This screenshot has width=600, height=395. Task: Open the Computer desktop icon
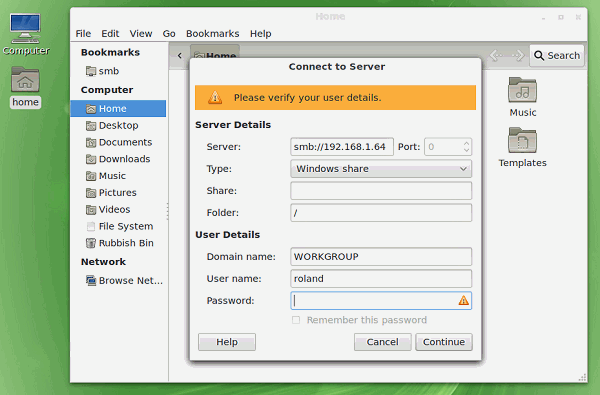[25, 34]
